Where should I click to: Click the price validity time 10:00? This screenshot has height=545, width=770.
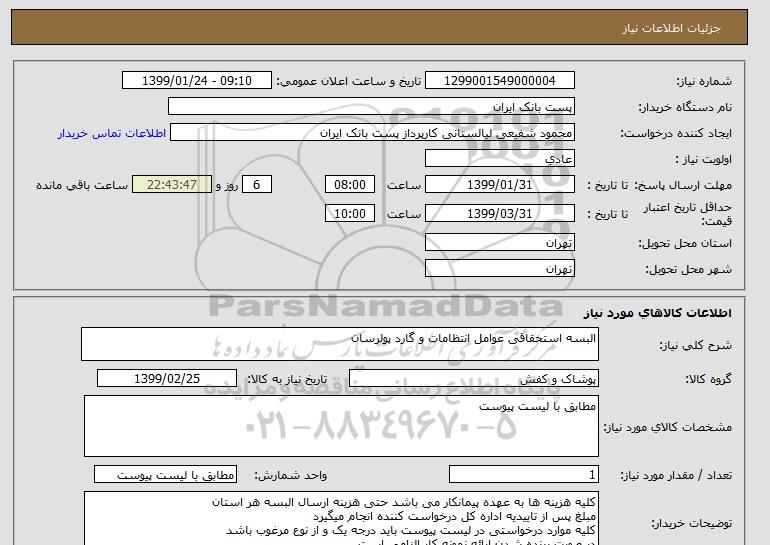pos(350,214)
